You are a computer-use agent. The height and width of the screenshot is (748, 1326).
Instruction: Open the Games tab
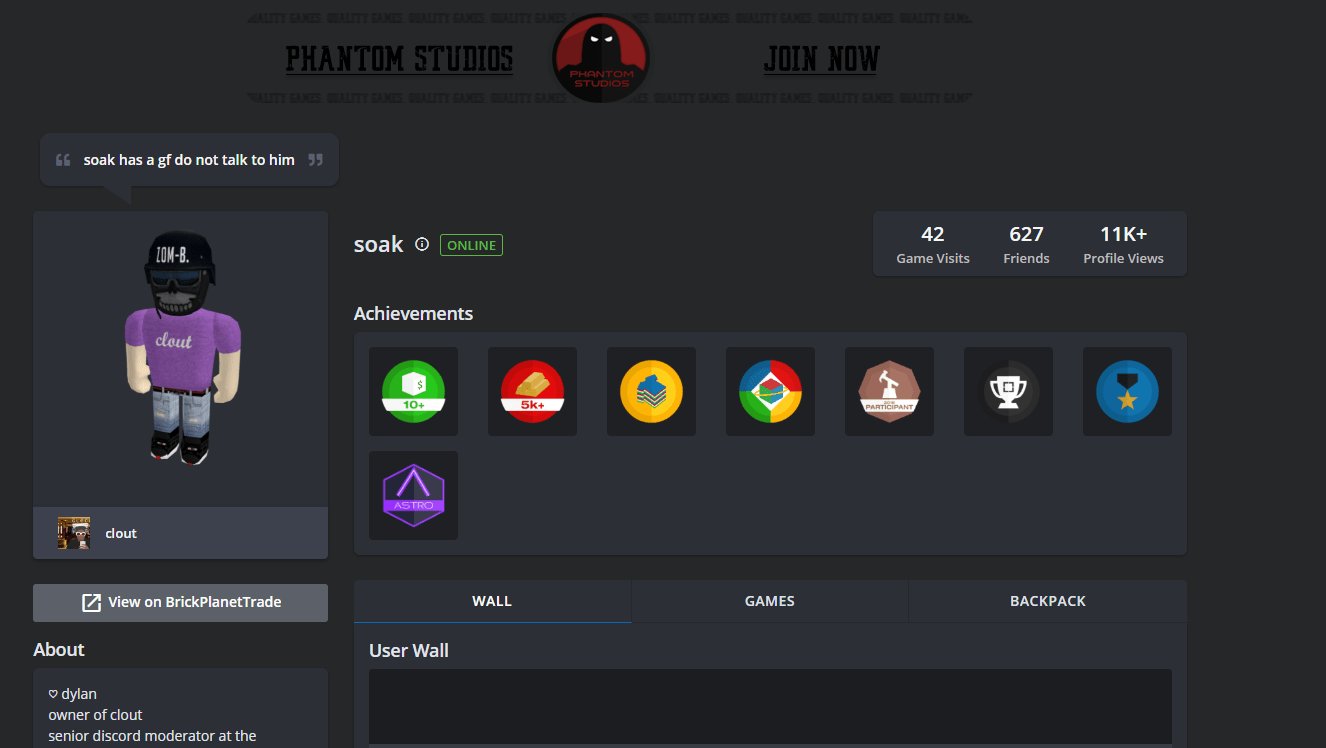click(770, 601)
